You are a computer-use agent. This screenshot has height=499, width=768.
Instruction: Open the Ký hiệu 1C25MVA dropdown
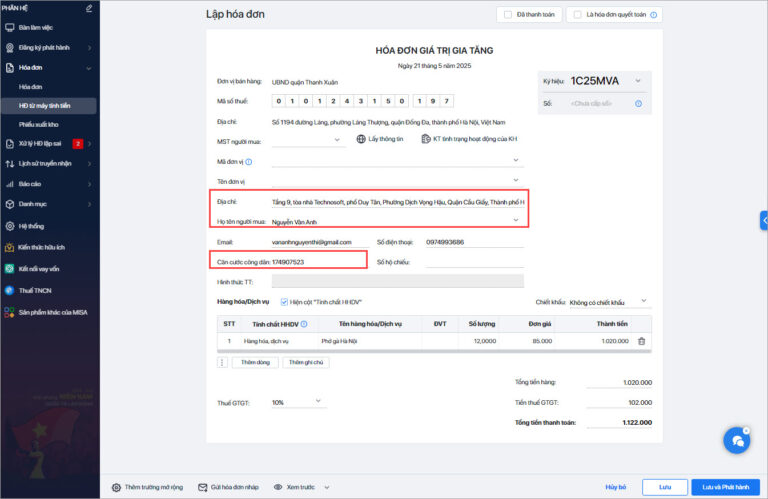point(638,81)
